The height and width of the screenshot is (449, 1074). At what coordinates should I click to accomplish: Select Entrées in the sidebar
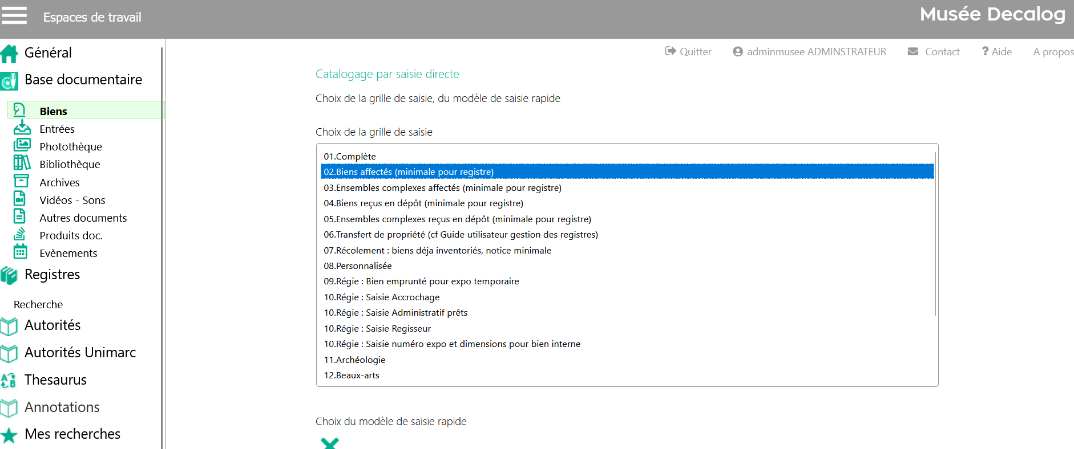coord(56,129)
